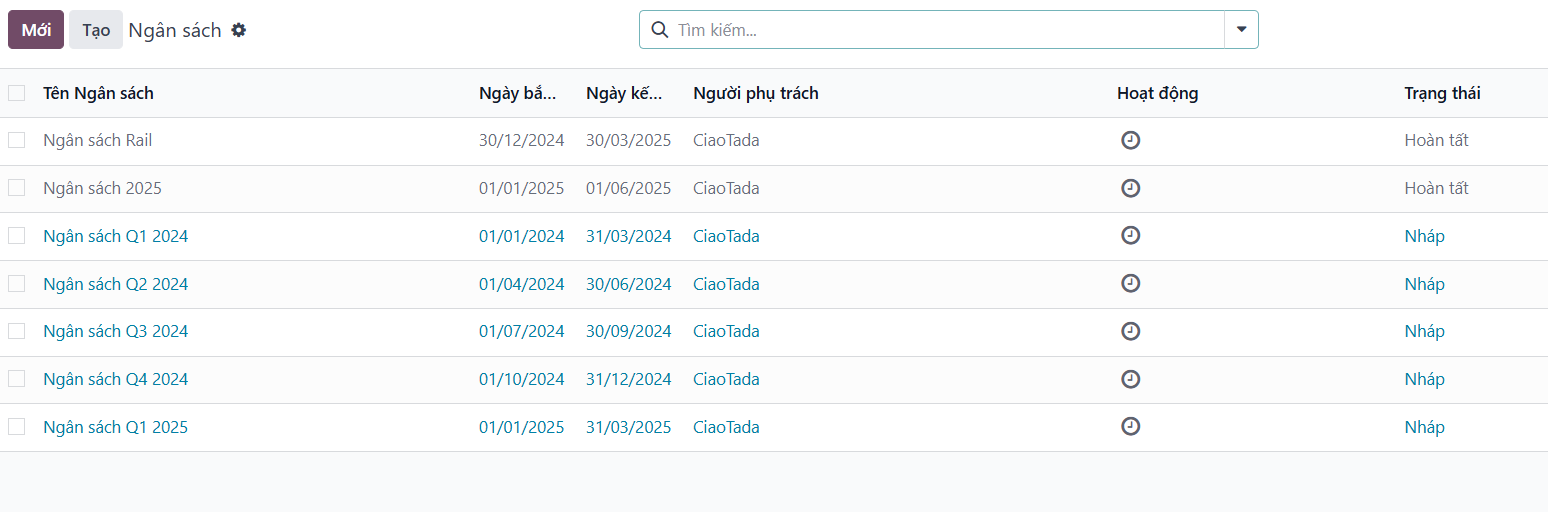1548x512 pixels.
Task: Open activity clock for Ngân sách 2025
Action: [x=1130, y=188]
